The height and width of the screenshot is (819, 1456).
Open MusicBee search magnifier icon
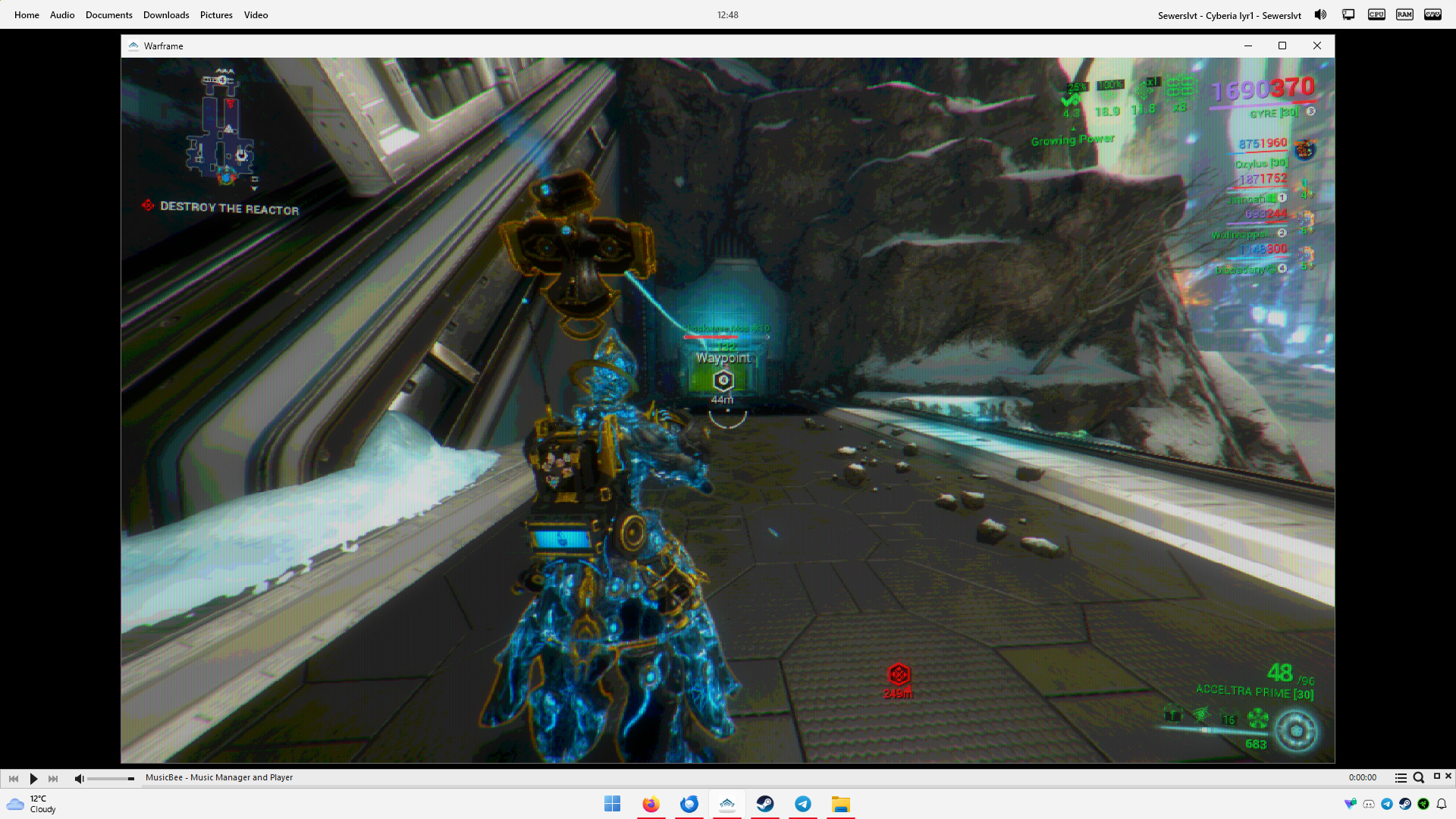tap(1418, 778)
